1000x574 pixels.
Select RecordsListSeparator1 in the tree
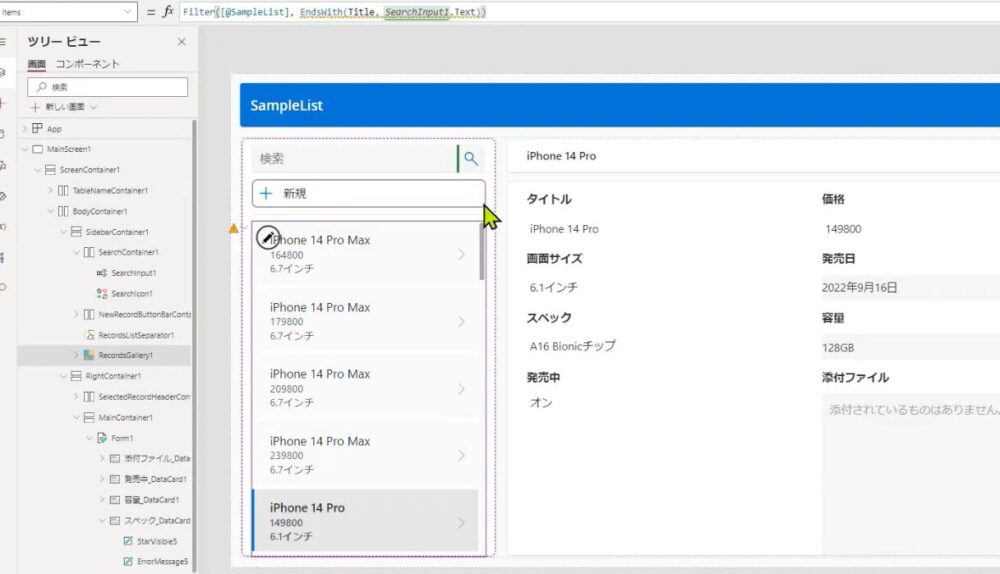[136, 335]
